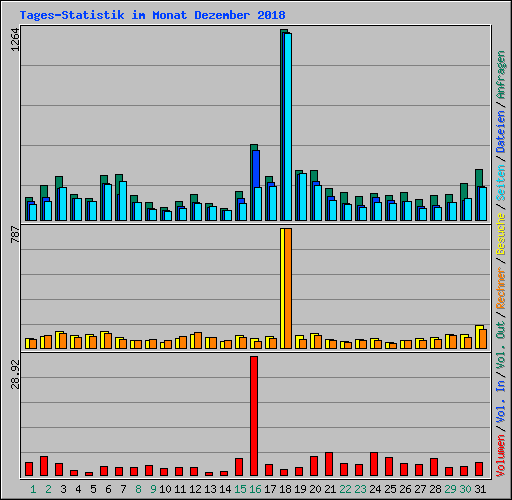Click the "Seiten" legend label

[x=501, y=183]
